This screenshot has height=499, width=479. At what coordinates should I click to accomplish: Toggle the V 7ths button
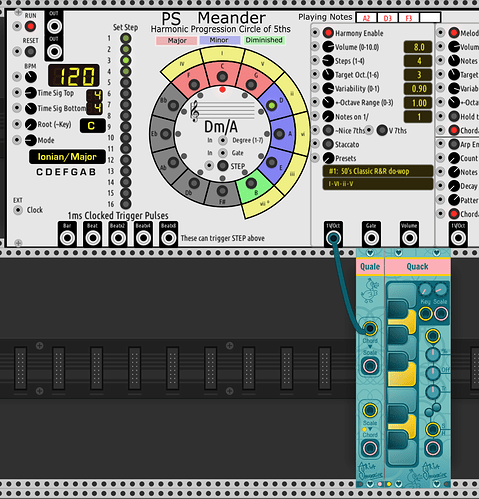[x=382, y=130]
